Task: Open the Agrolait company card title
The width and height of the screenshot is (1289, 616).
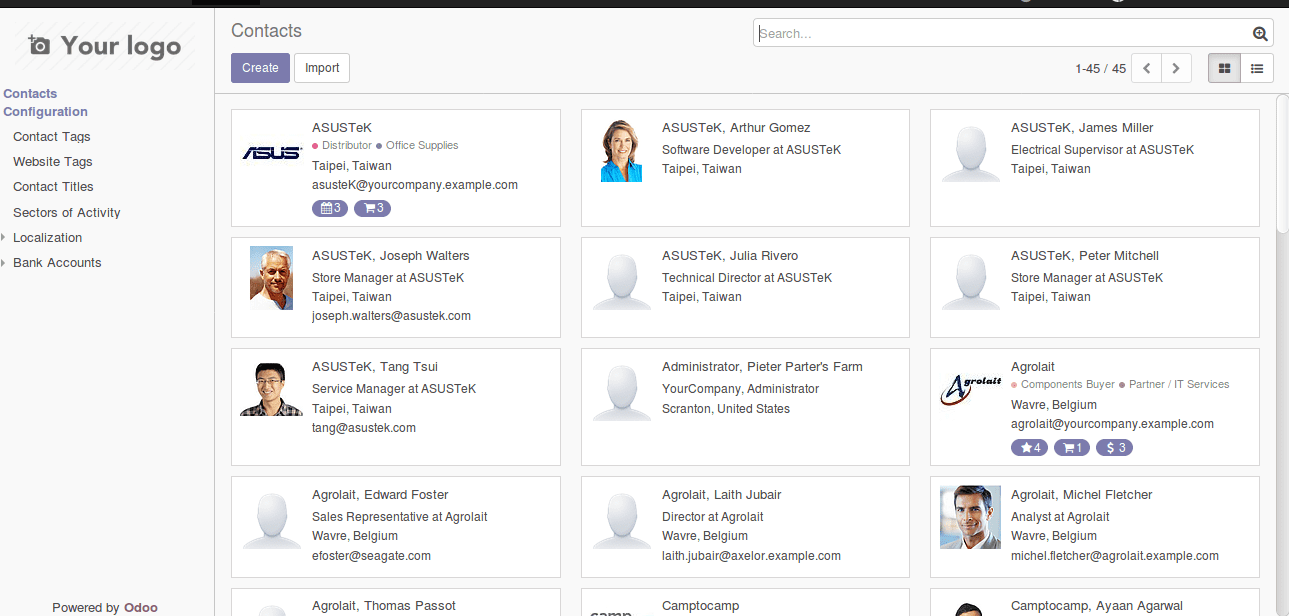Action: tap(1033, 367)
